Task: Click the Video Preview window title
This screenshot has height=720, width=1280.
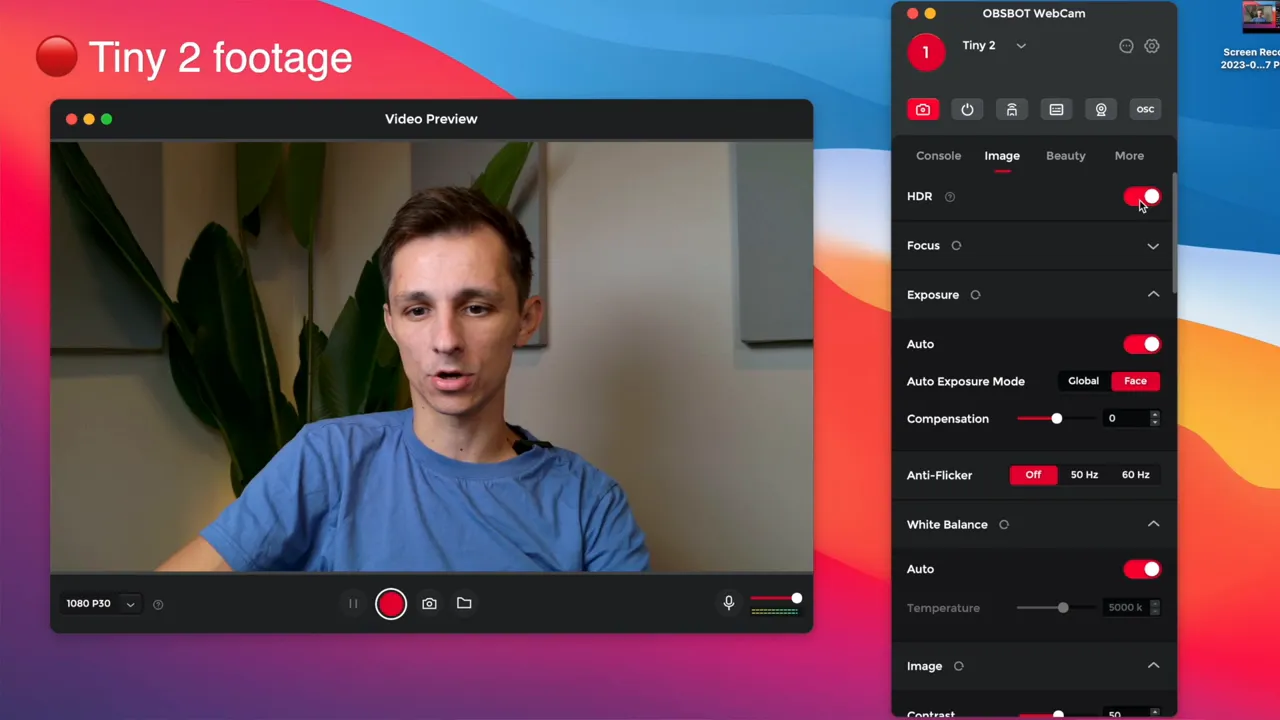Action: 431,119
